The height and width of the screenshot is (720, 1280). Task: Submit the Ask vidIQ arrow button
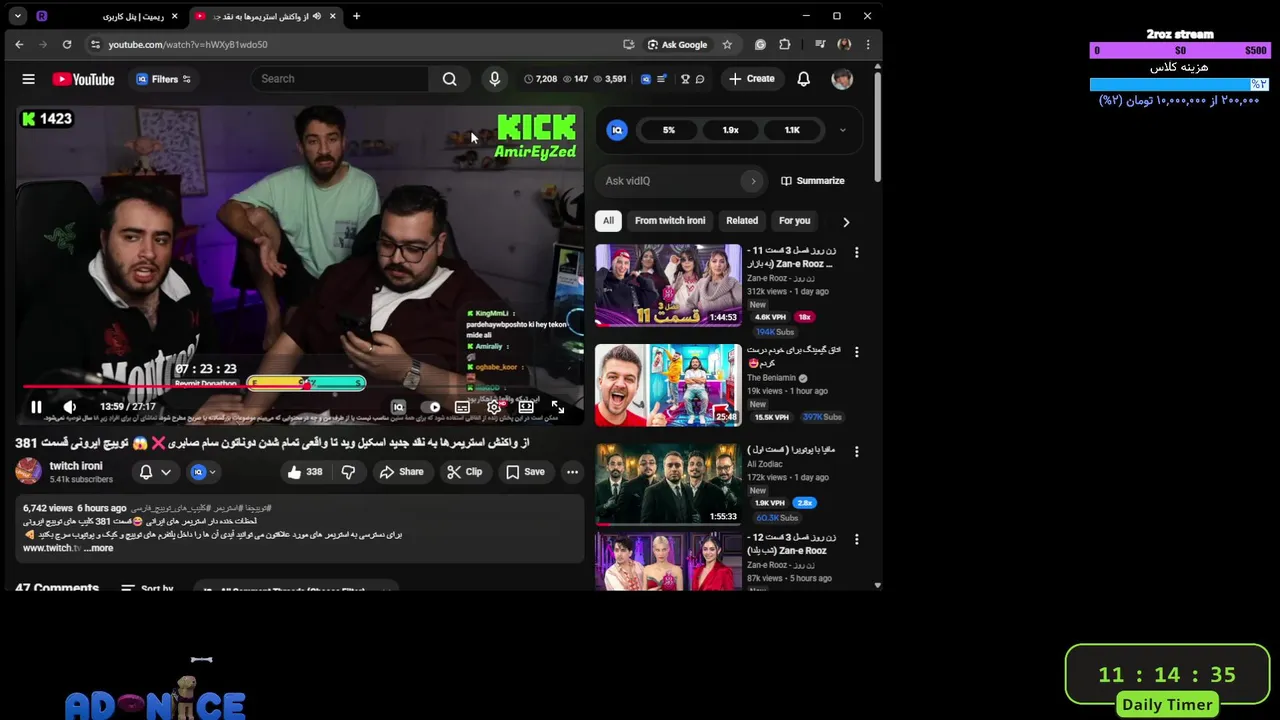pyautogui.click(x=753, y=181)
